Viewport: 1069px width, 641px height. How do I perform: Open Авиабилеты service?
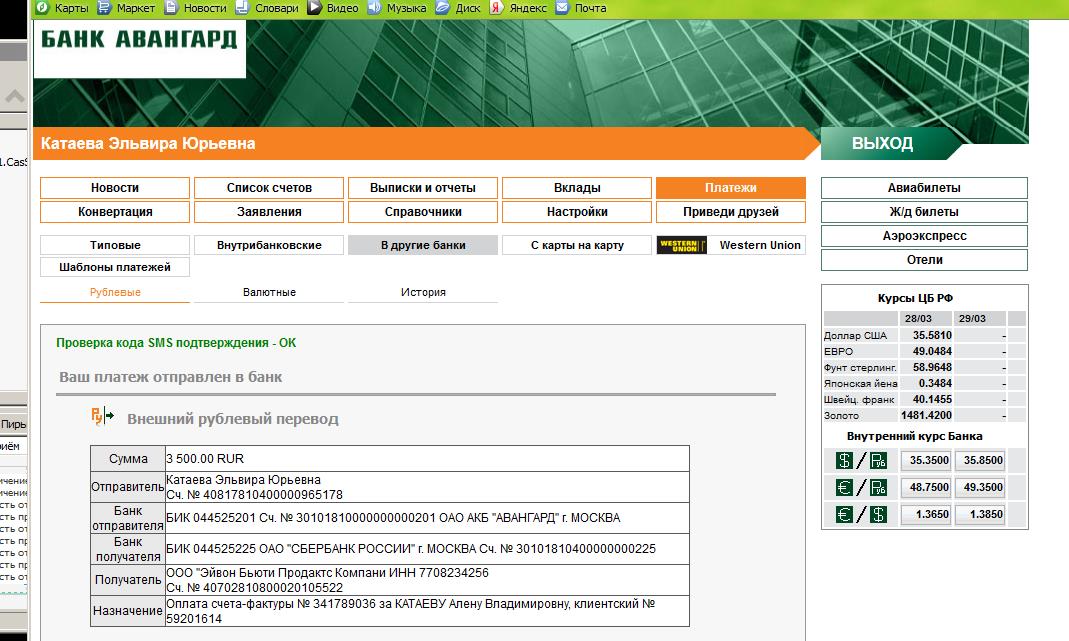coord(924,188)
